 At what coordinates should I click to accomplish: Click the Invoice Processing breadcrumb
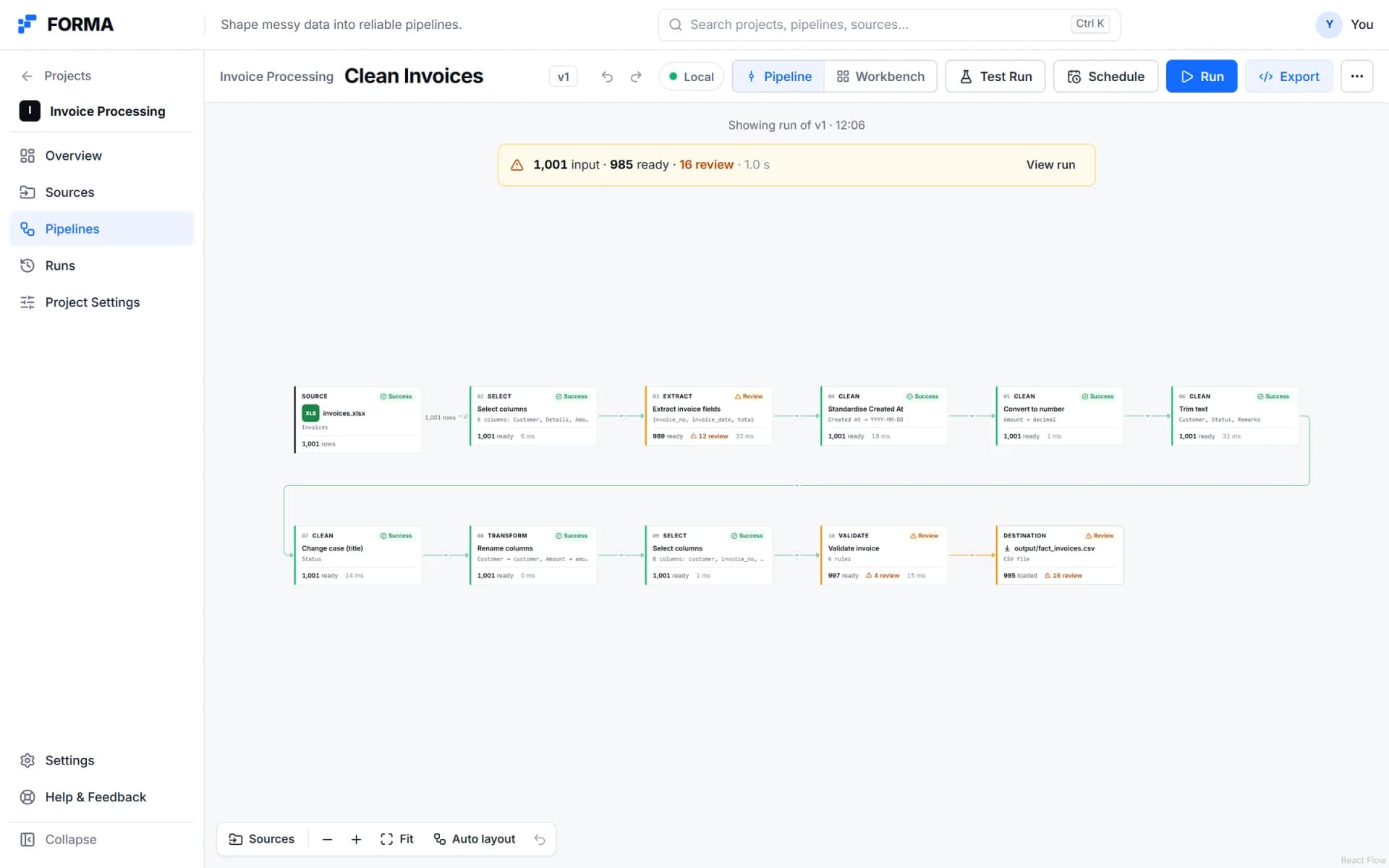click(x=276, y=77)
